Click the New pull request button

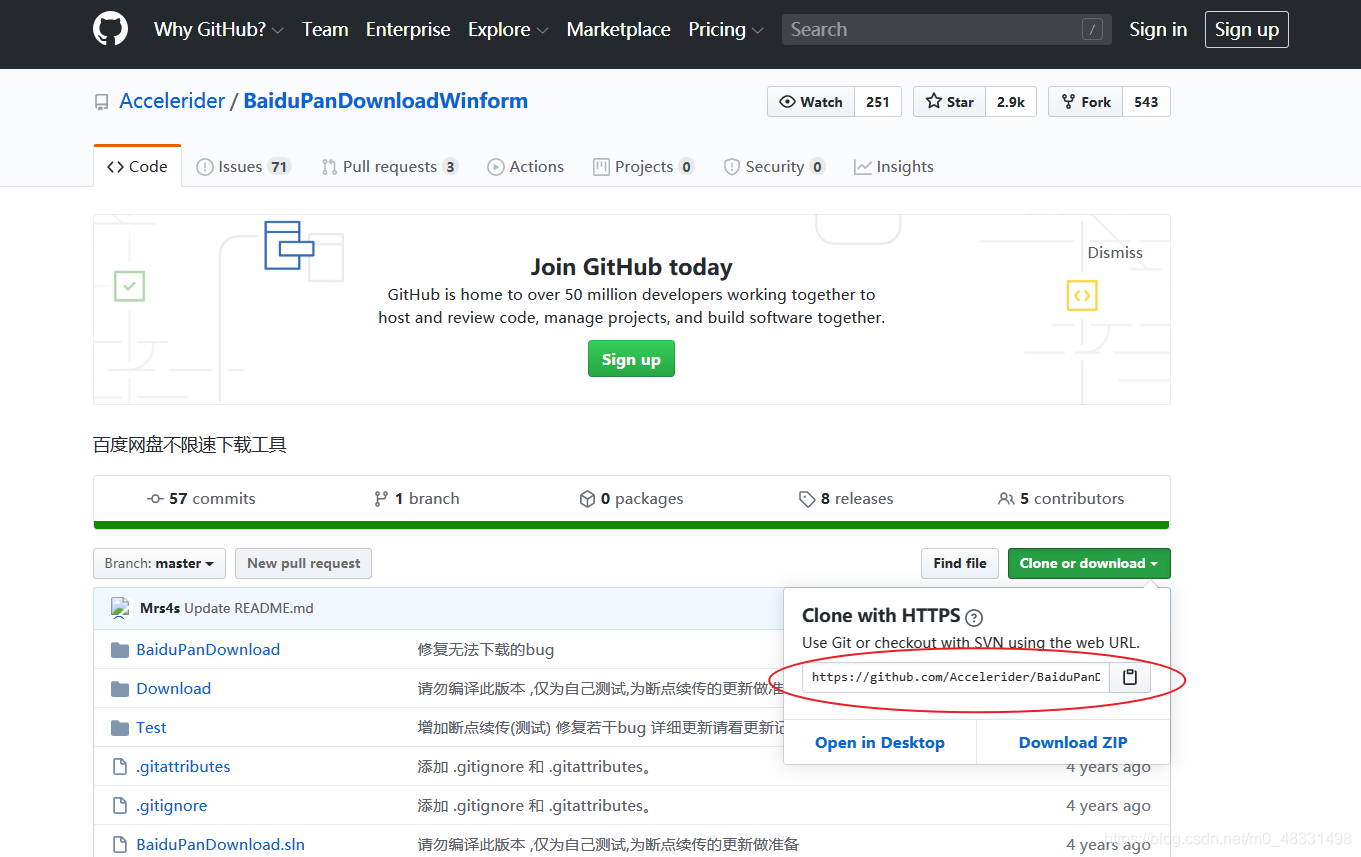tap(304, 564)
